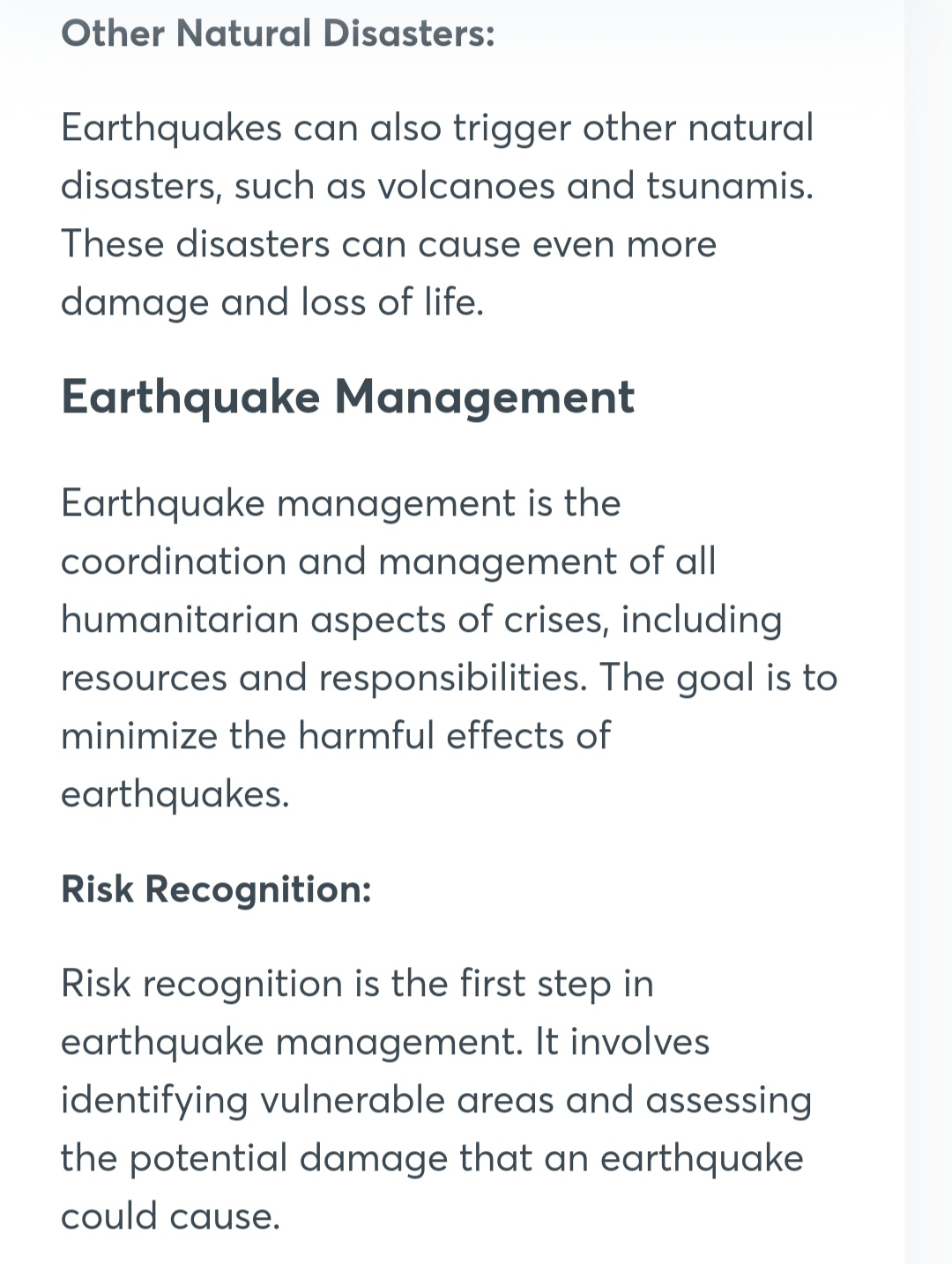Click the line "Earthquake management is the"
Viewport: 952px width, 1264px height.
341,504
